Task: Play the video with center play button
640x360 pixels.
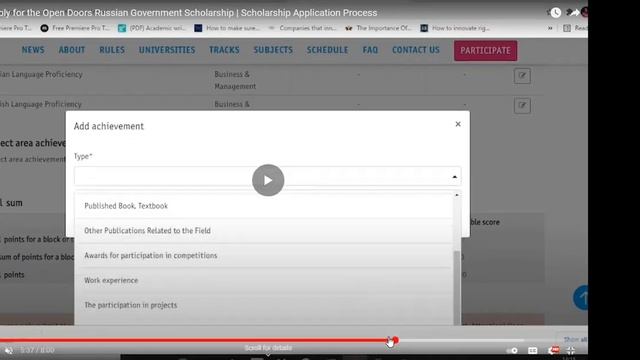Action: click(x=268, y=180)
